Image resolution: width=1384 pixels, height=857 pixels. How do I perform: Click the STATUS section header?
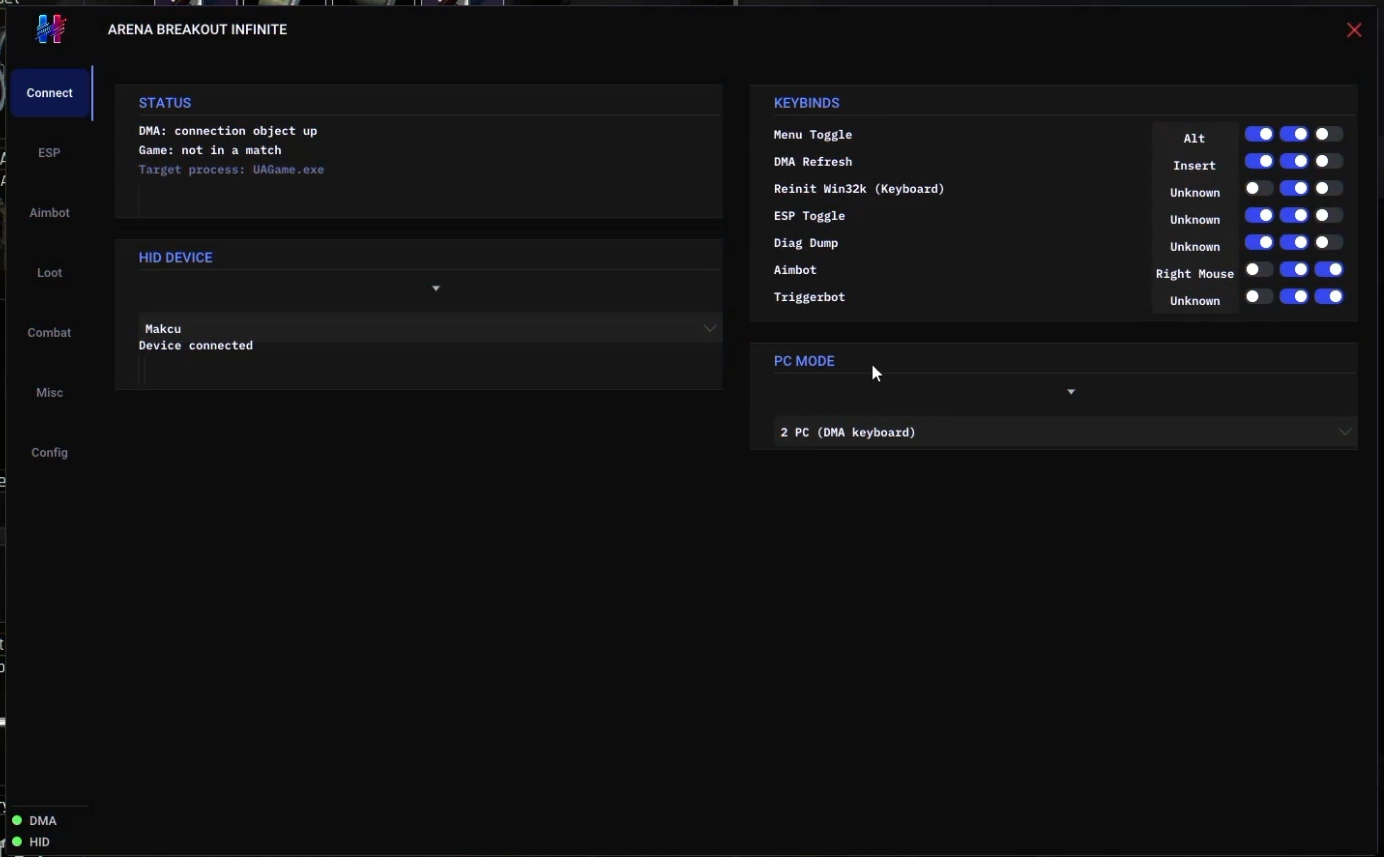165,103
